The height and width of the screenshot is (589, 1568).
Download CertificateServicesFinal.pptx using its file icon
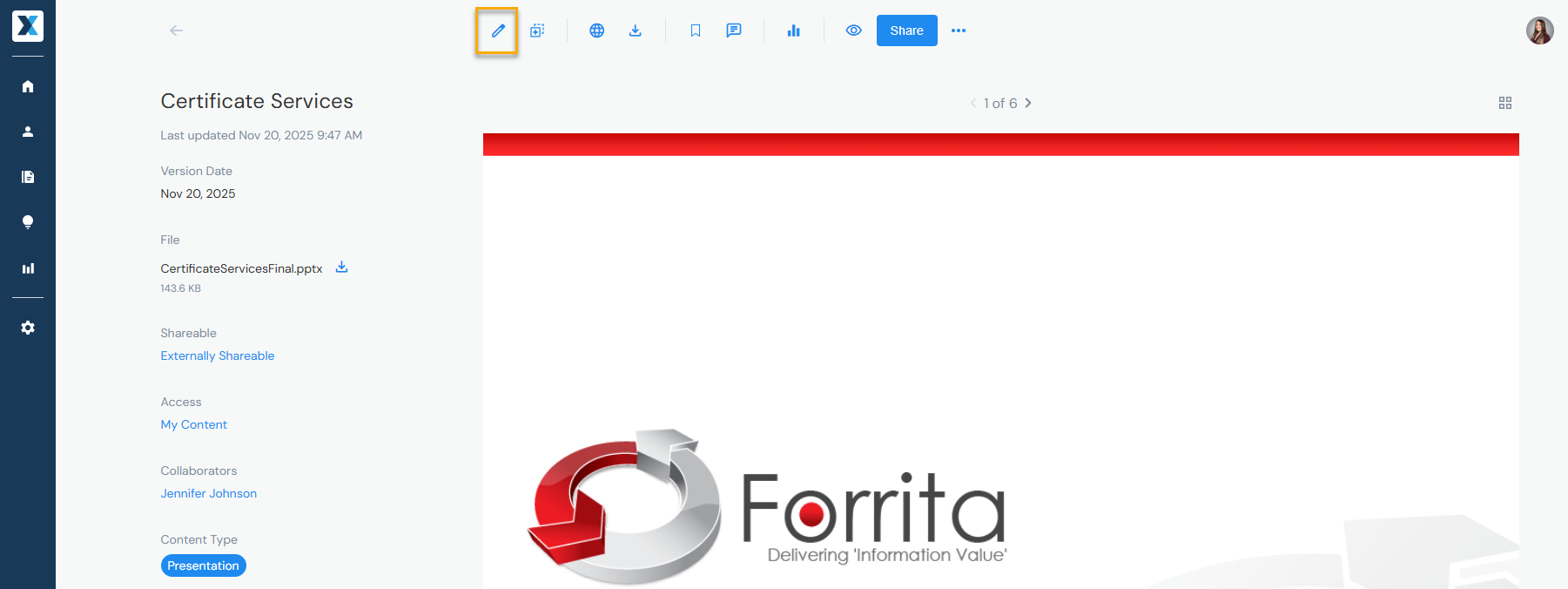coord(342,267)
